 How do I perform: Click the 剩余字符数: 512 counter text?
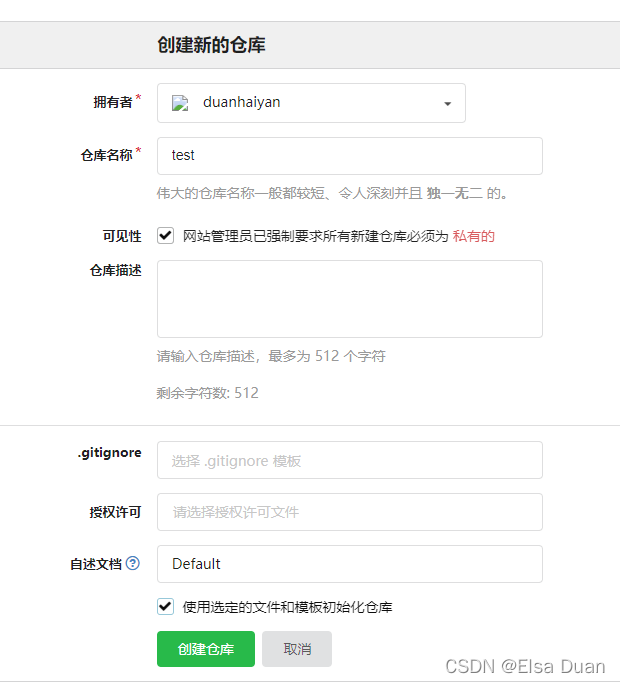coord(207,393)
